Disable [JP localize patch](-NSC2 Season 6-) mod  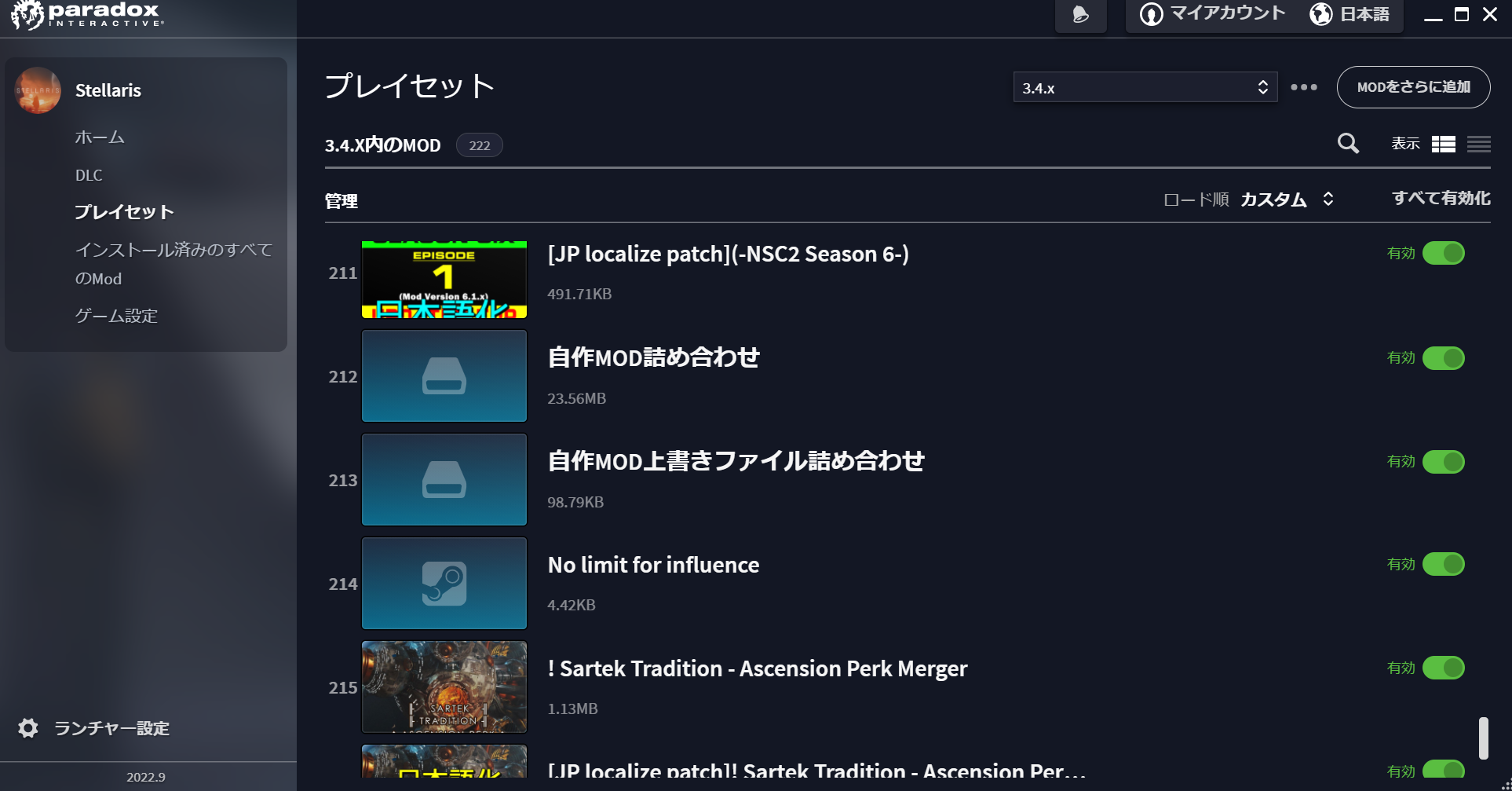[1444, 253]
